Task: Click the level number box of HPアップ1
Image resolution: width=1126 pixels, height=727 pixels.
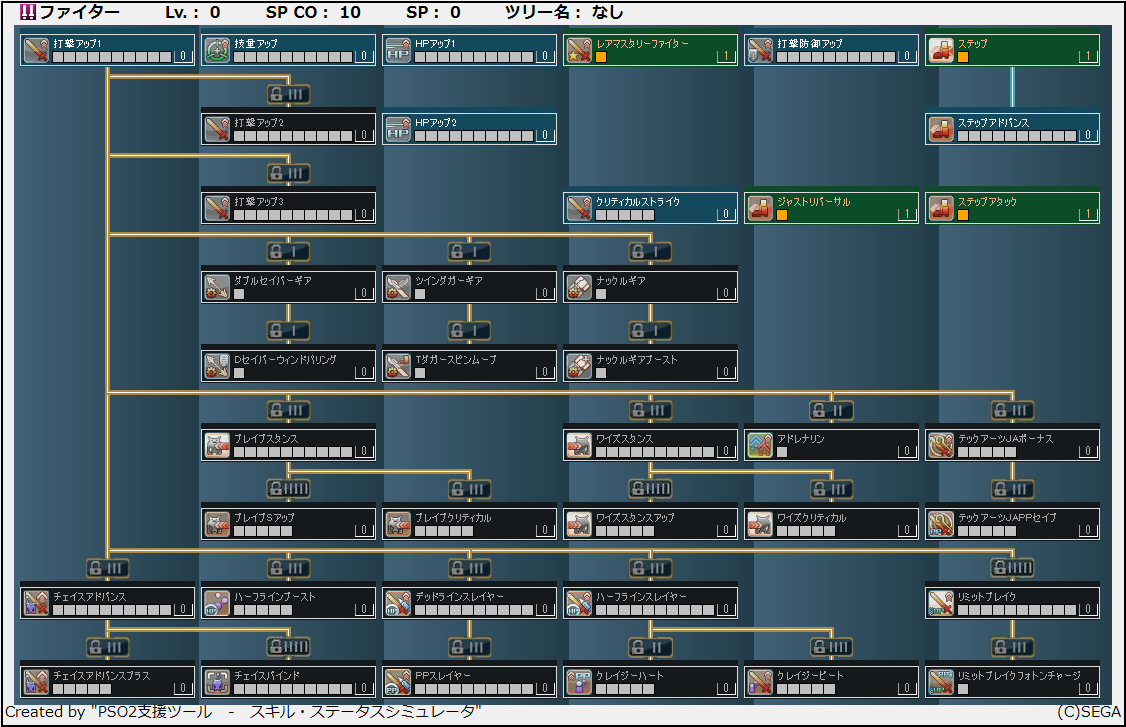Action: [545, 56]
